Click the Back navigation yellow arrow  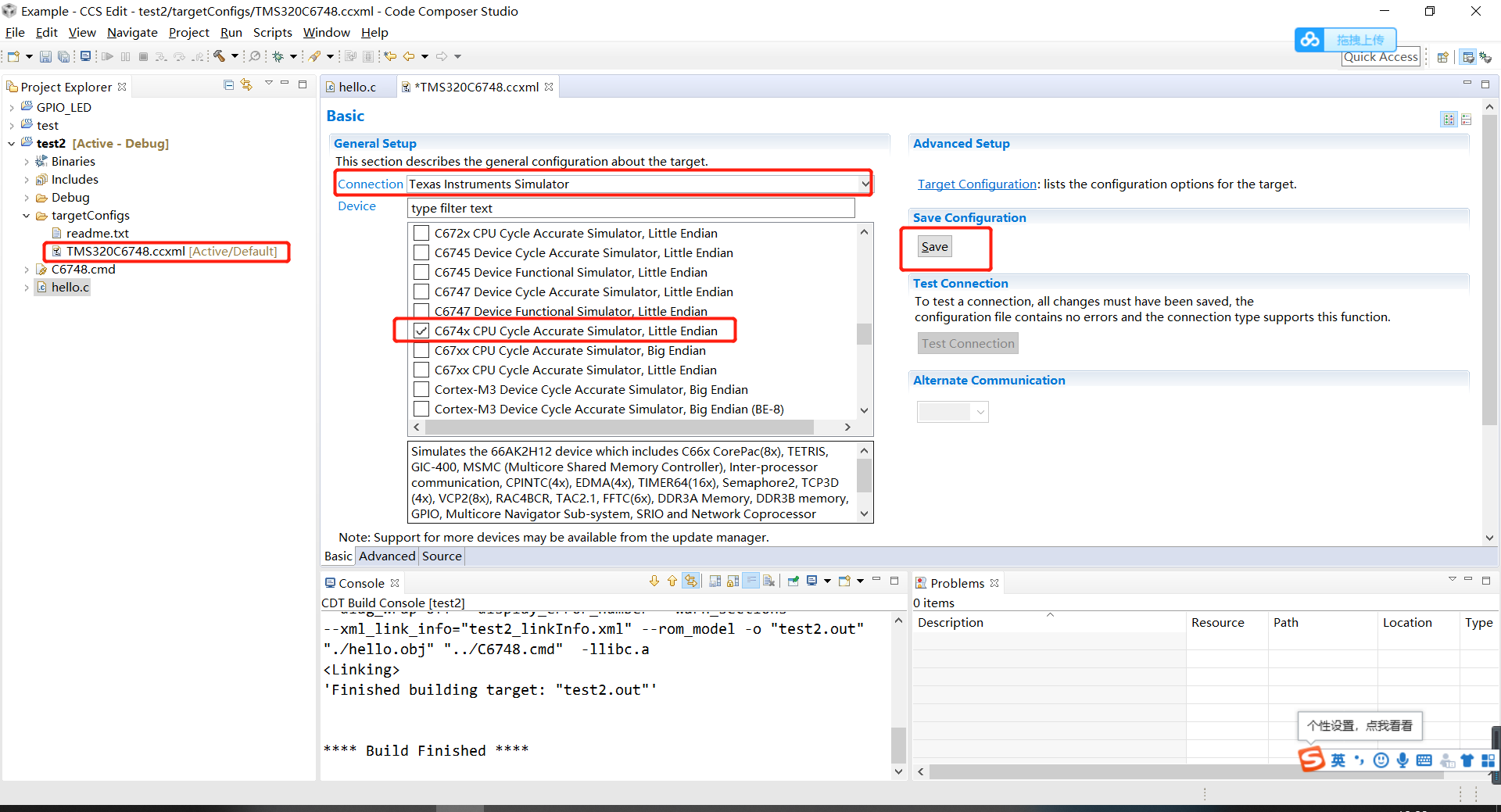point(409,56)
